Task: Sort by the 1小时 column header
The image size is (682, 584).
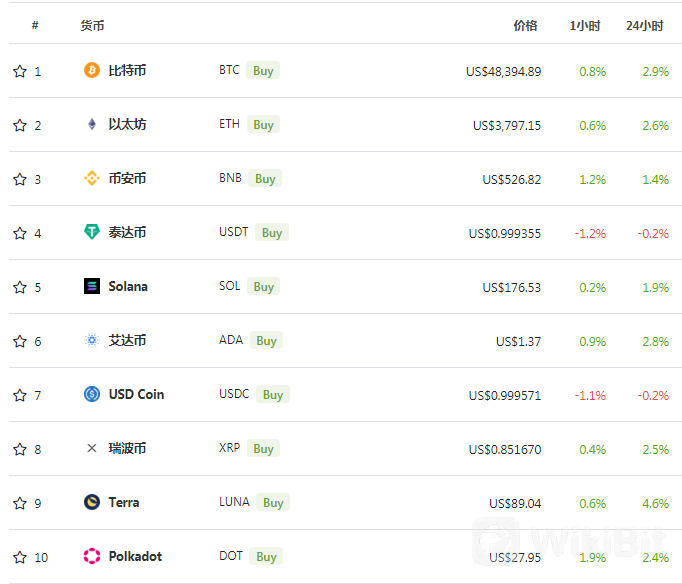Action: (585, 26)
